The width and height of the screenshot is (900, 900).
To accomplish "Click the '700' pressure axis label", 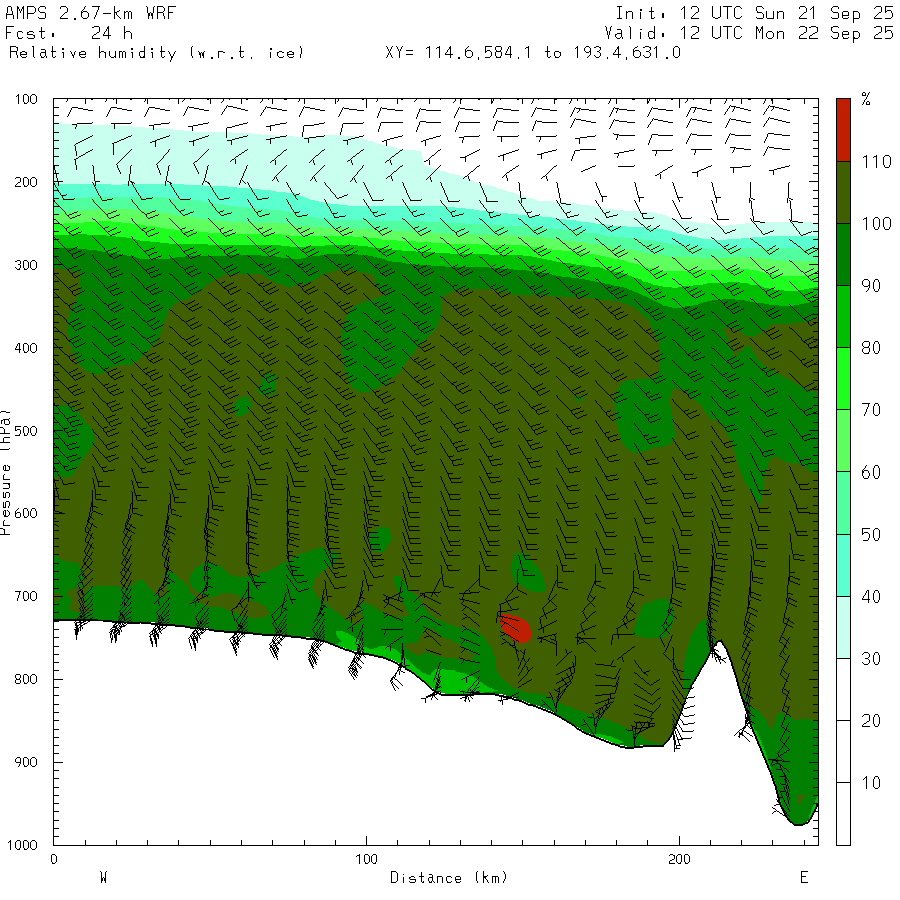I will pyautogui.click(x=26, y=596).
